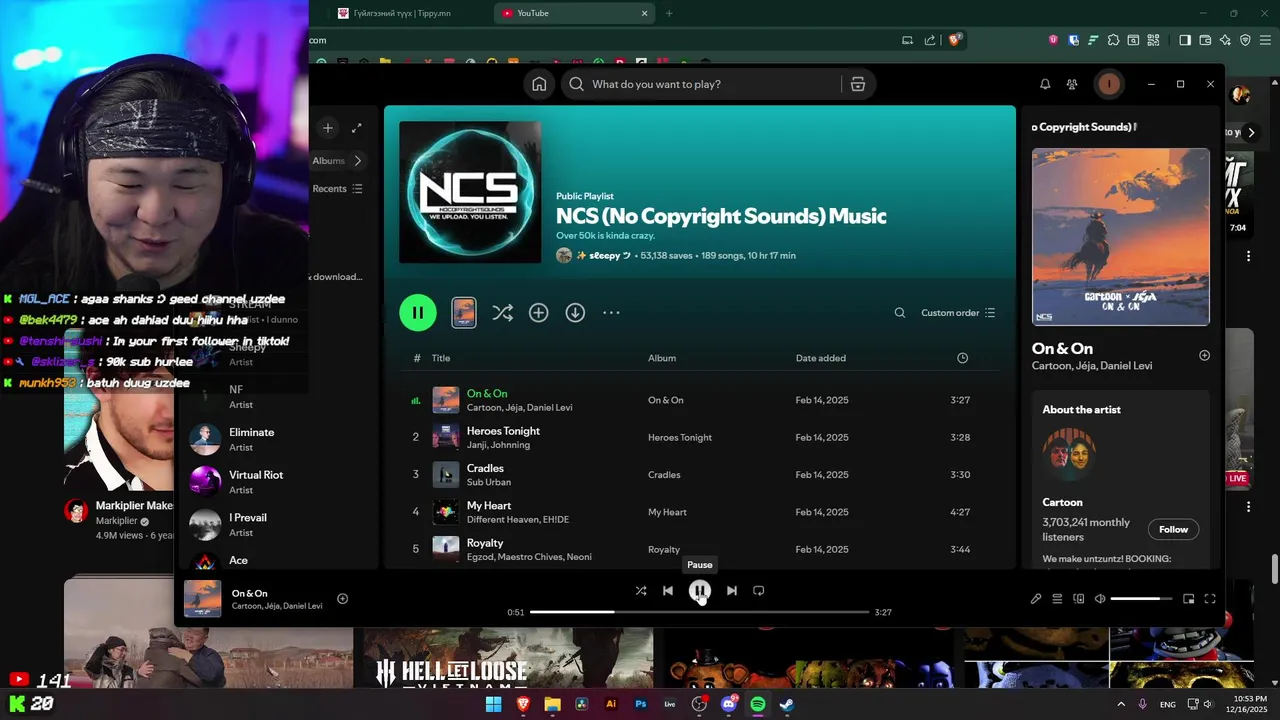
Task: Open the system tray hidden icons chevron
Action: [x=1122, y=704]
